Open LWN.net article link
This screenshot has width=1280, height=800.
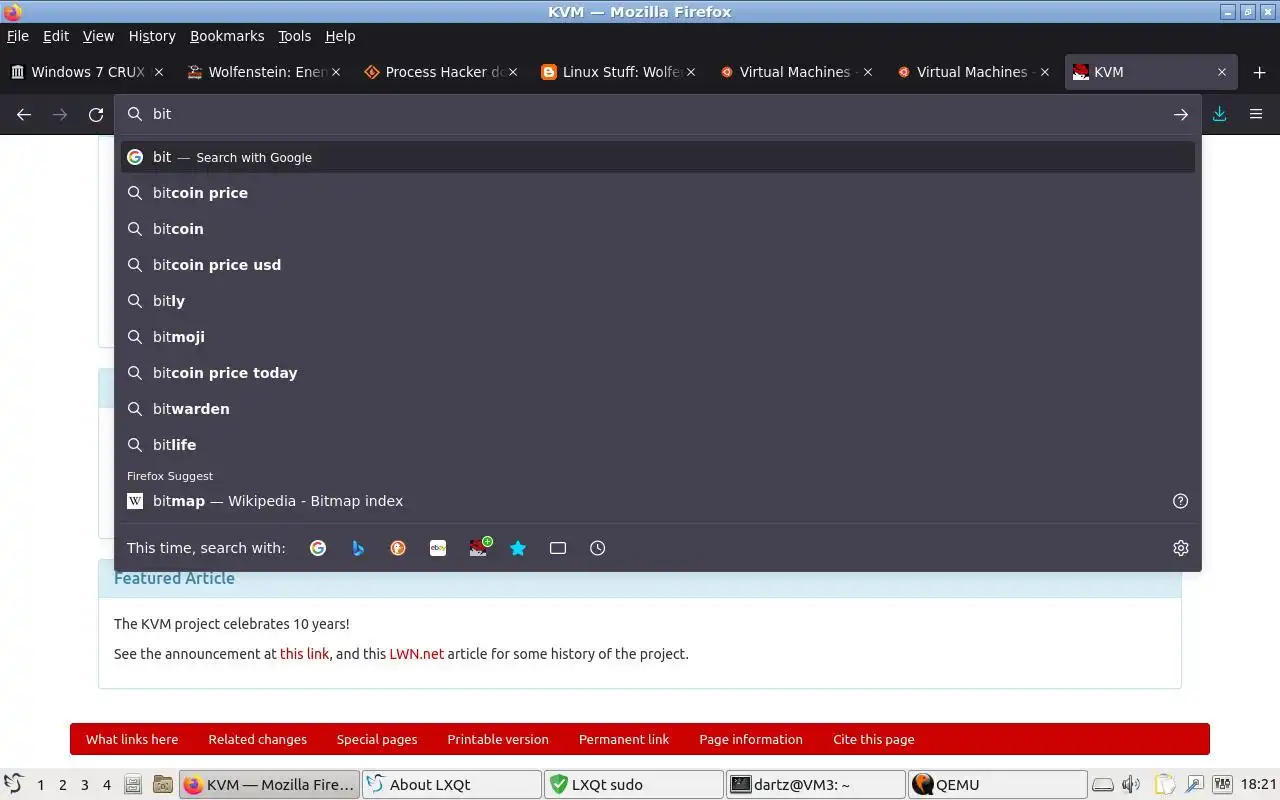click(417, 654)
